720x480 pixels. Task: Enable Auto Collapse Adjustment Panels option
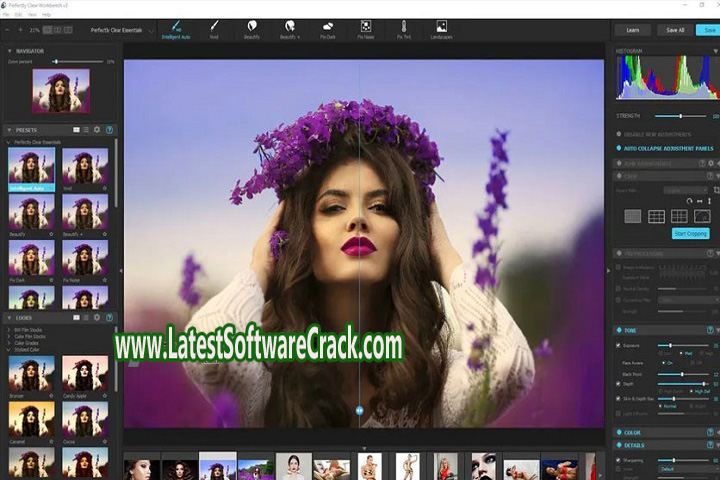(619, 148)
